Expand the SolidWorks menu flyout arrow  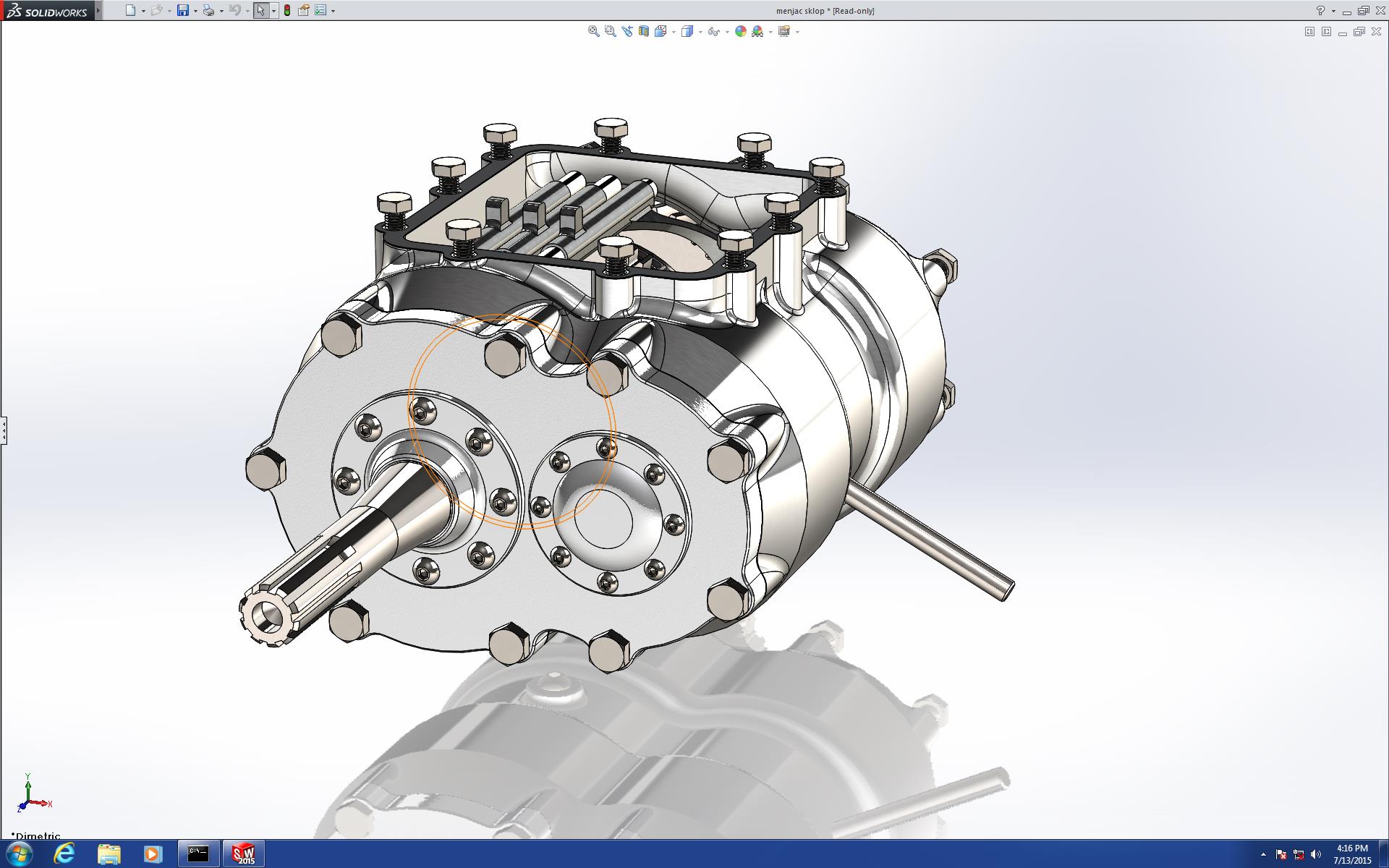98,10
